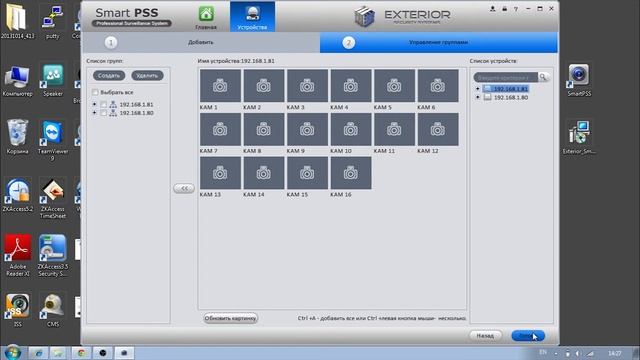This screenshot has height=360, width=640.
Task: Open ZKAccess TimeSheet desktop shortcut
Action: point(53,198)
